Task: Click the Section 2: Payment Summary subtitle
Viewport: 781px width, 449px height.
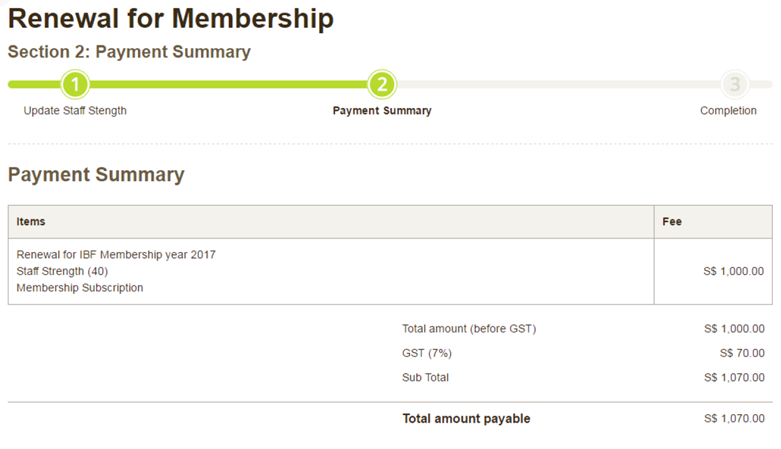Action: pyautogui.click(x=129, y=52)
